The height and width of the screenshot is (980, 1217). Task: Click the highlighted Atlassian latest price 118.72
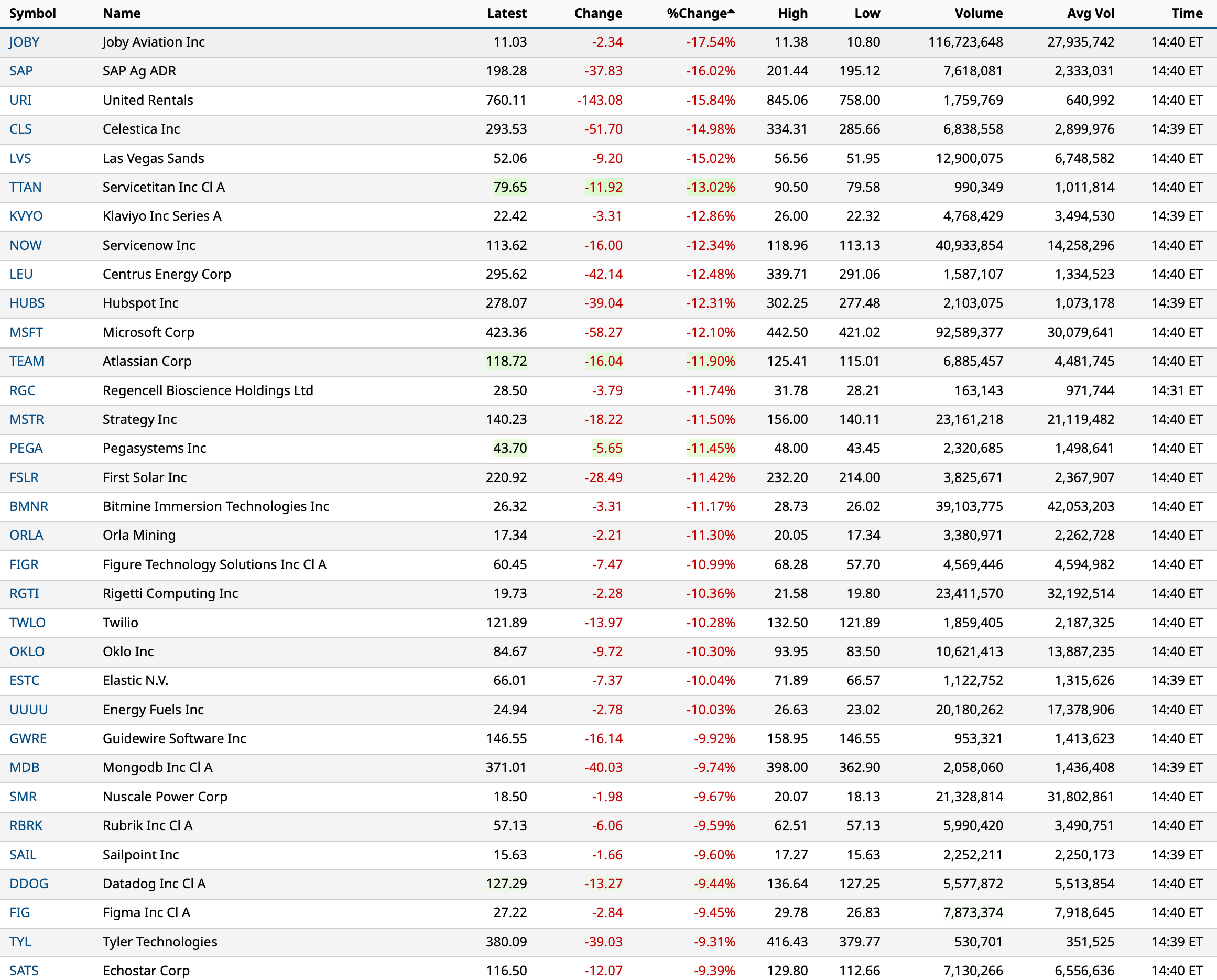pyautogui.click(x=506, y=361)
